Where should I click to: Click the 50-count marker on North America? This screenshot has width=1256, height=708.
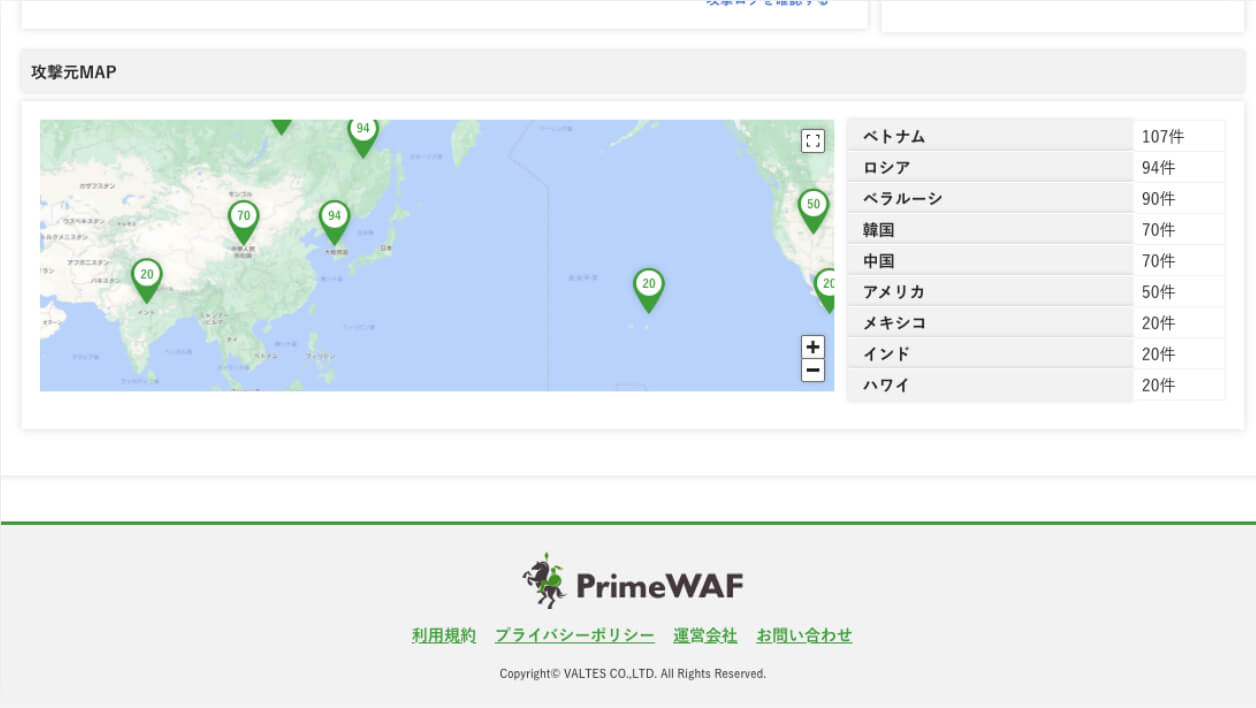point(813,203)
